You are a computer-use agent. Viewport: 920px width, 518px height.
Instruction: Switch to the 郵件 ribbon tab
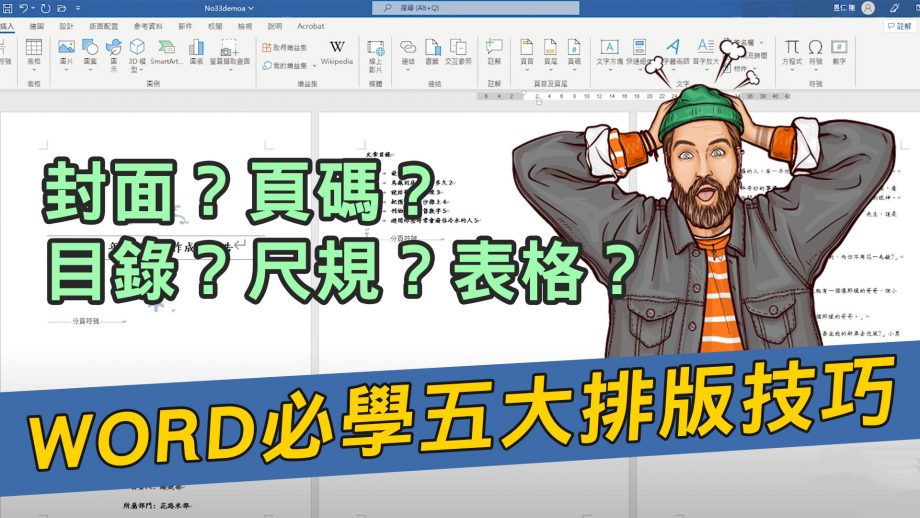(x=185, y=26)
